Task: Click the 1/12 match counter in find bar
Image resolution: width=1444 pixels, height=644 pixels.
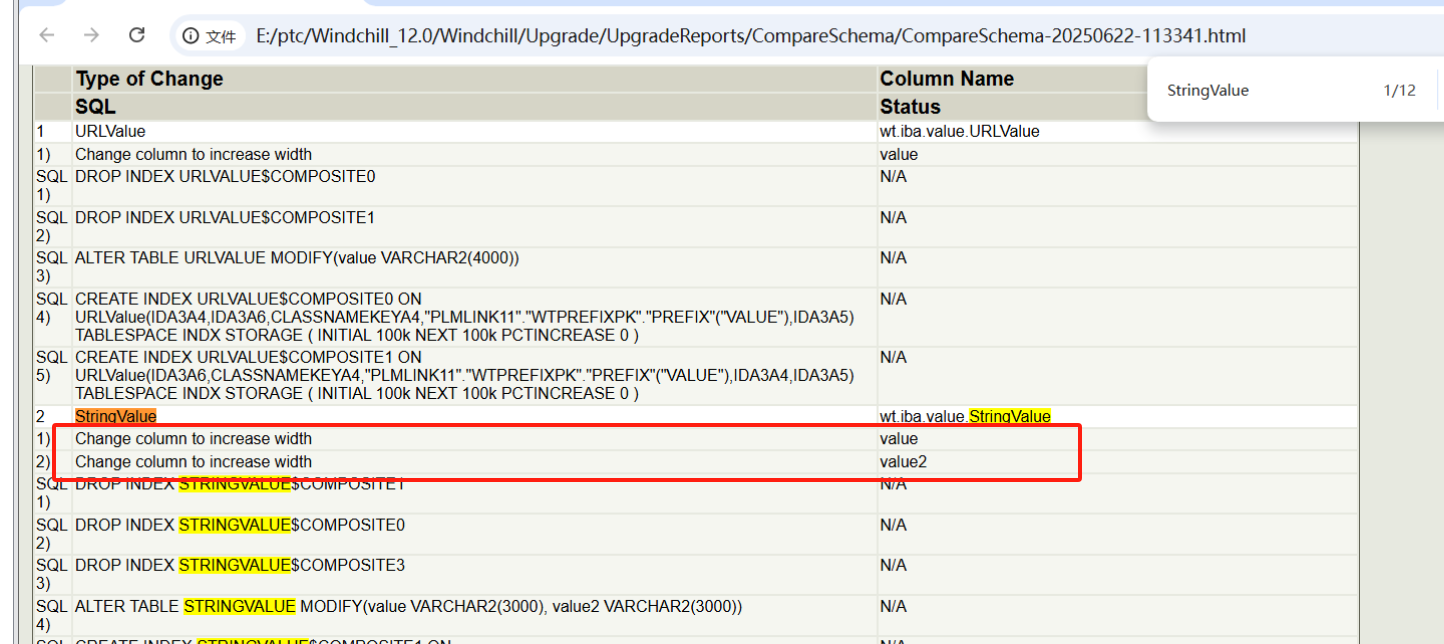Action: 1400,90
